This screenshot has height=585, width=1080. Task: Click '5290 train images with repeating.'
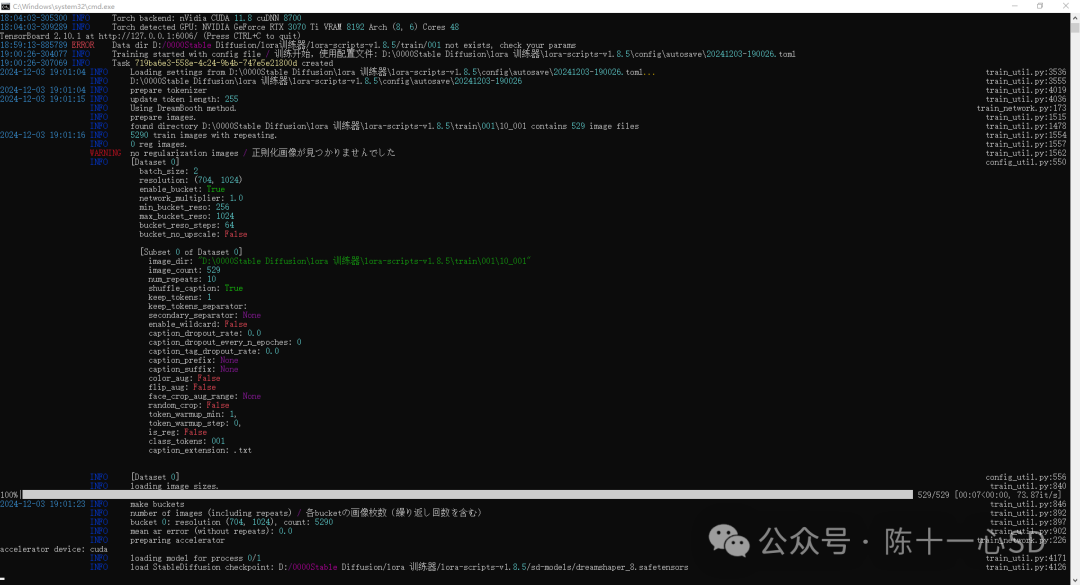point(203,135)
